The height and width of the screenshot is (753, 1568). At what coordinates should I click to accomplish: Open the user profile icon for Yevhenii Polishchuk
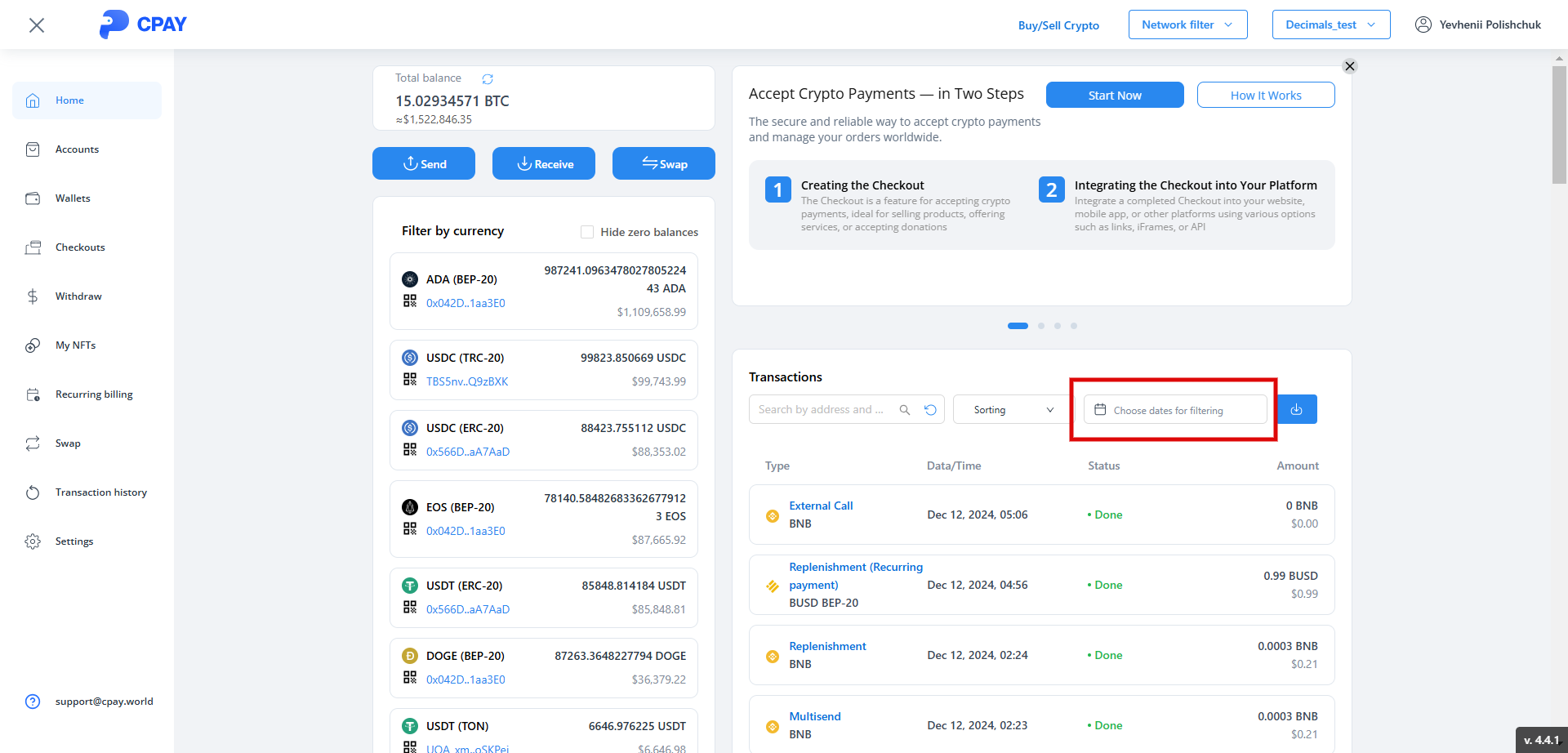(1423, 25)
